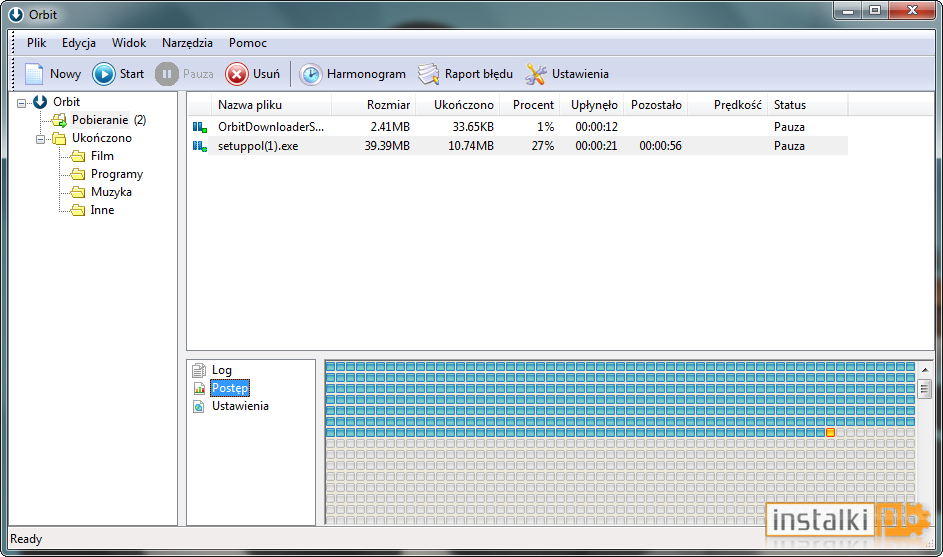Screen dimensions: 943x557
Task: Maximize the Orbit window
Action: 875,10
